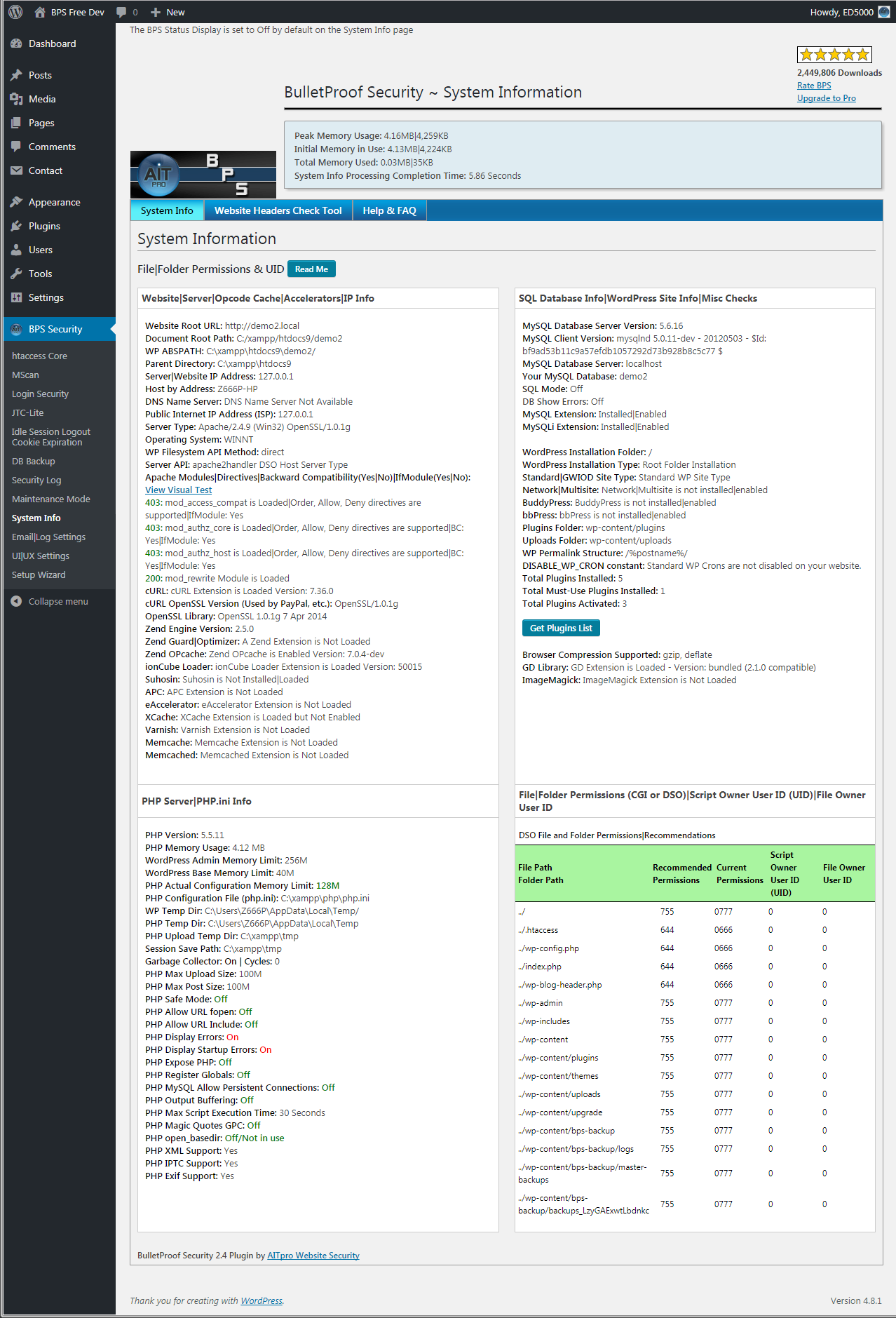This screenshot has width=896, height=1318.
Task: Click the Rate BPS link
Action: click(814, 86)
